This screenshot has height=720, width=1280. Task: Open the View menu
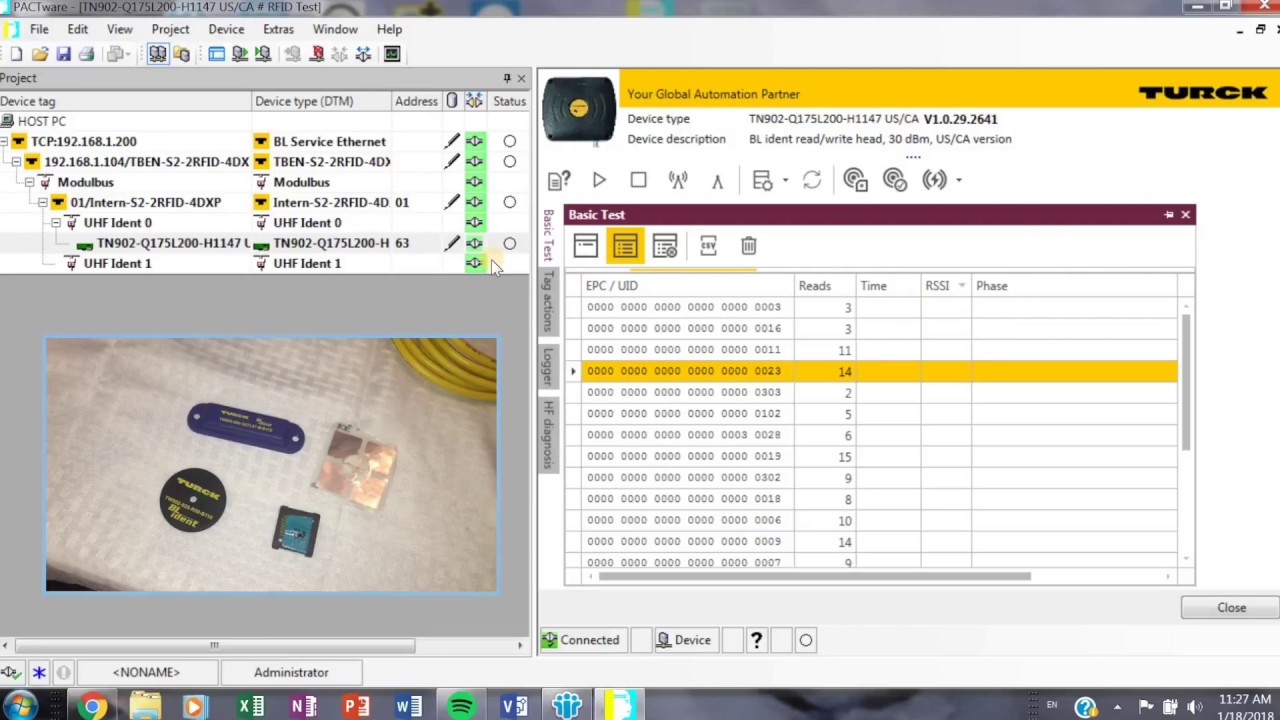point(119,29)
